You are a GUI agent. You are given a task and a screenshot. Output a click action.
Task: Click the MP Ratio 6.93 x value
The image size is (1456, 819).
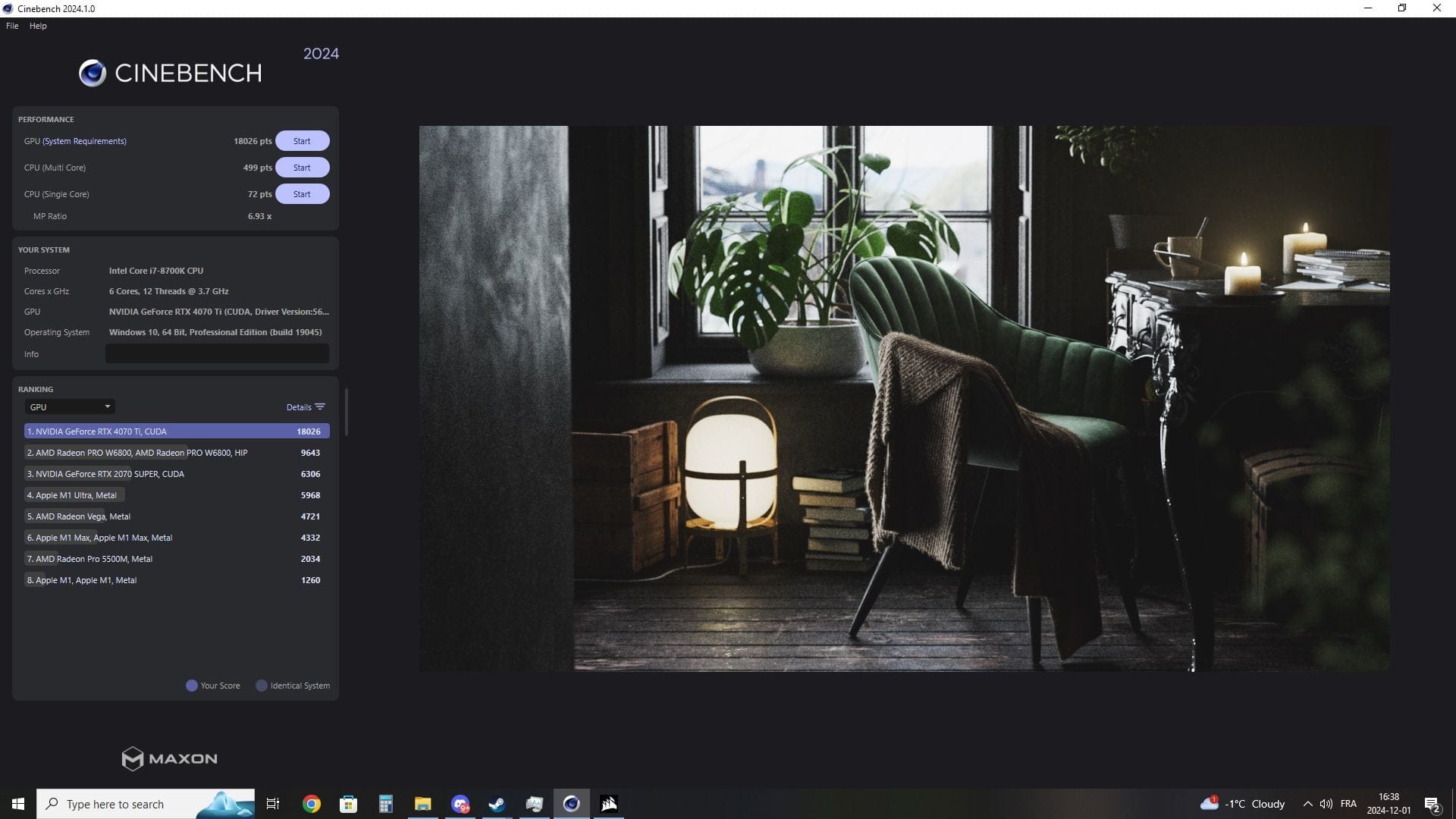pyautogui.click(x=259, y=216)
